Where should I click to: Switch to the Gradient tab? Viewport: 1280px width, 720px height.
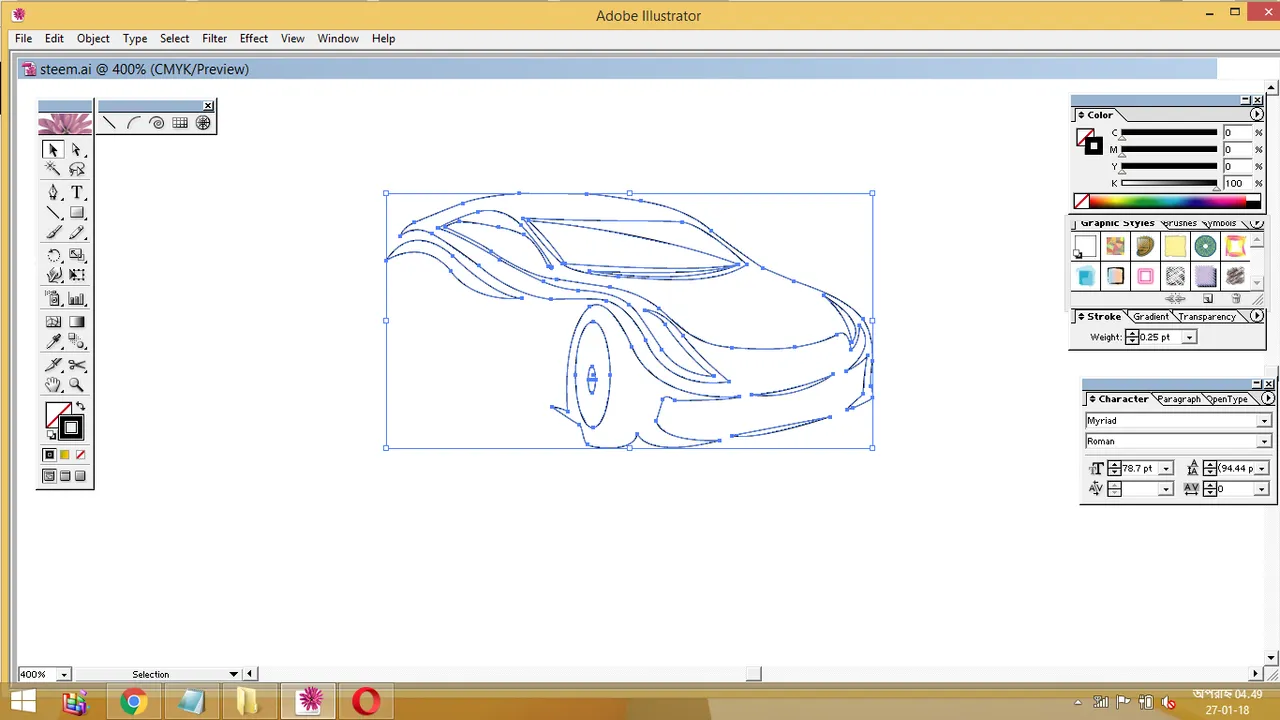(1150, 317)
